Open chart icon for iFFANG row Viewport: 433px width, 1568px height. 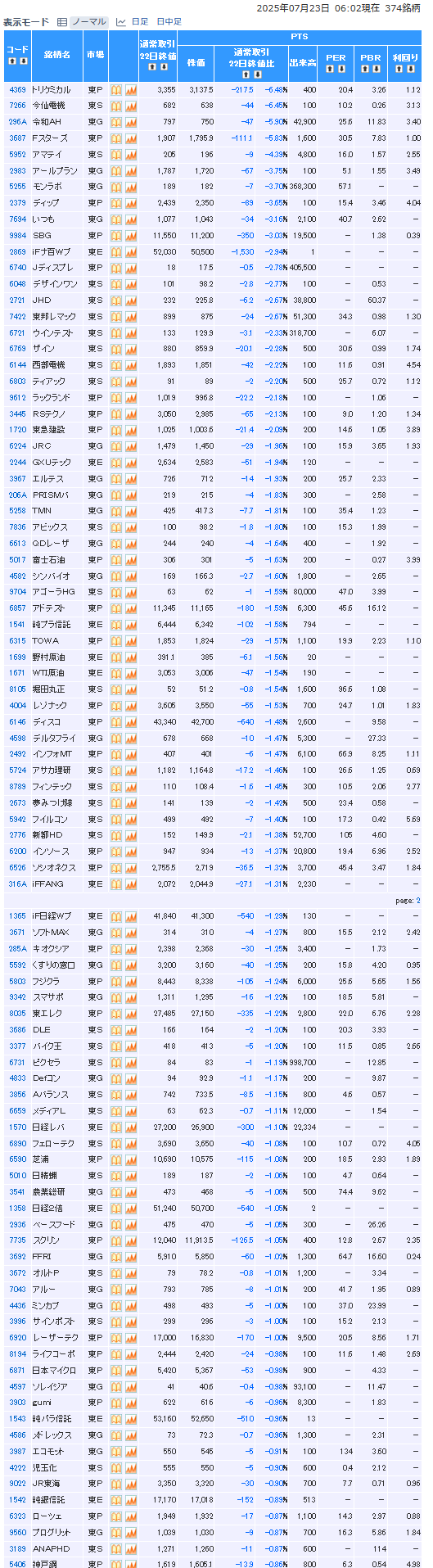[x=131, y=883]
